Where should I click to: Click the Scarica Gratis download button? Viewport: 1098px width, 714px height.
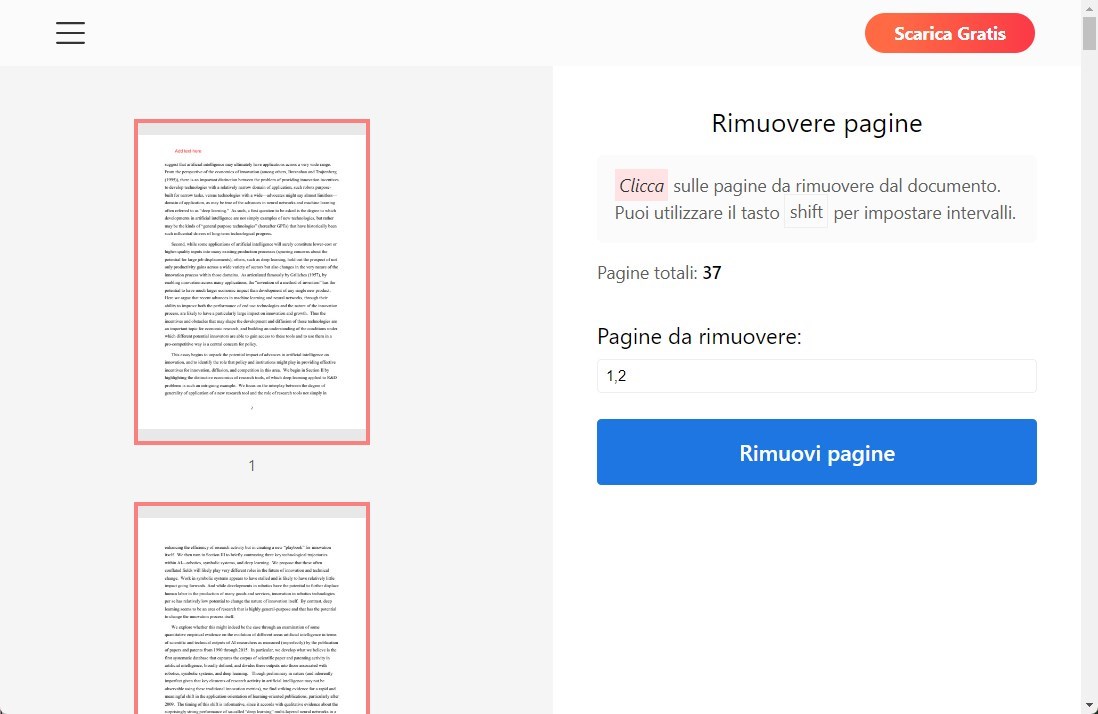949,32
